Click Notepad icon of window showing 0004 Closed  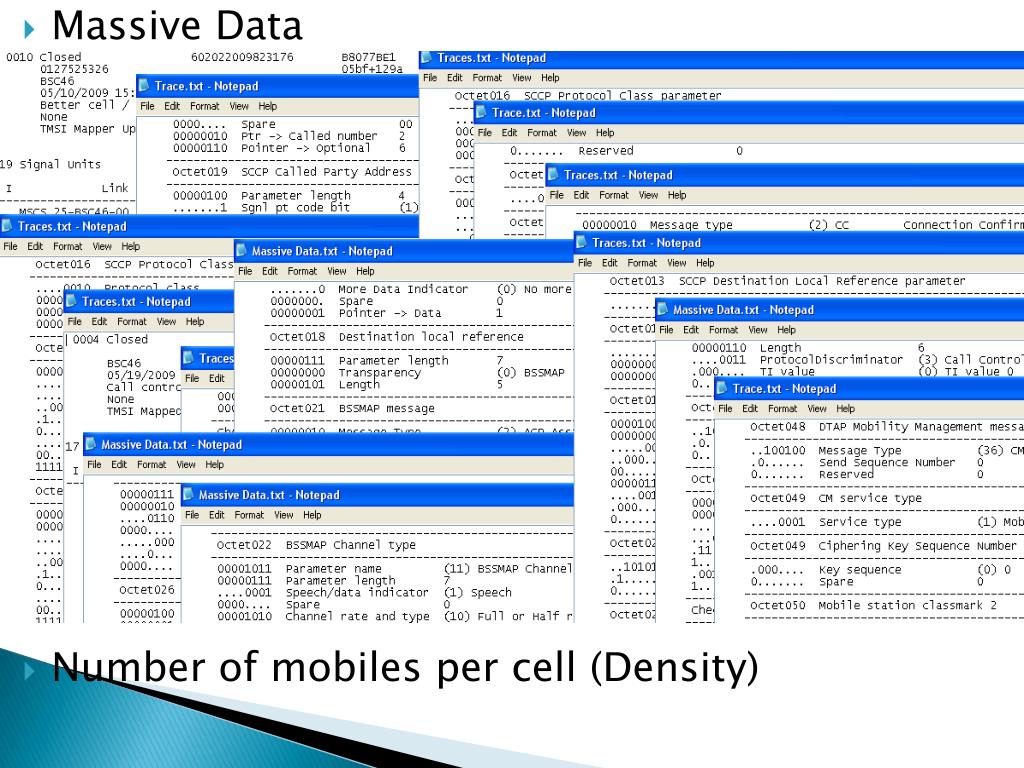point(72,302)
